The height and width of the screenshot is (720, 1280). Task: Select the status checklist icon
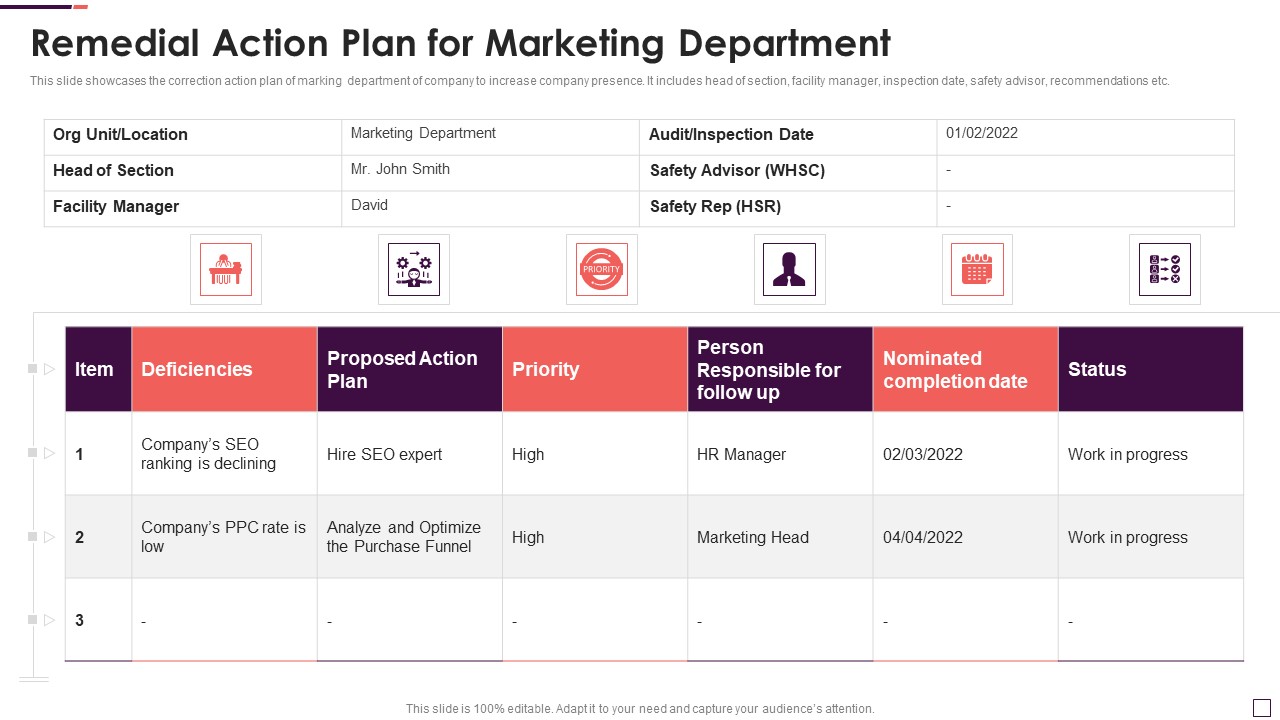pyautogui.click(x=1165, y=269)
